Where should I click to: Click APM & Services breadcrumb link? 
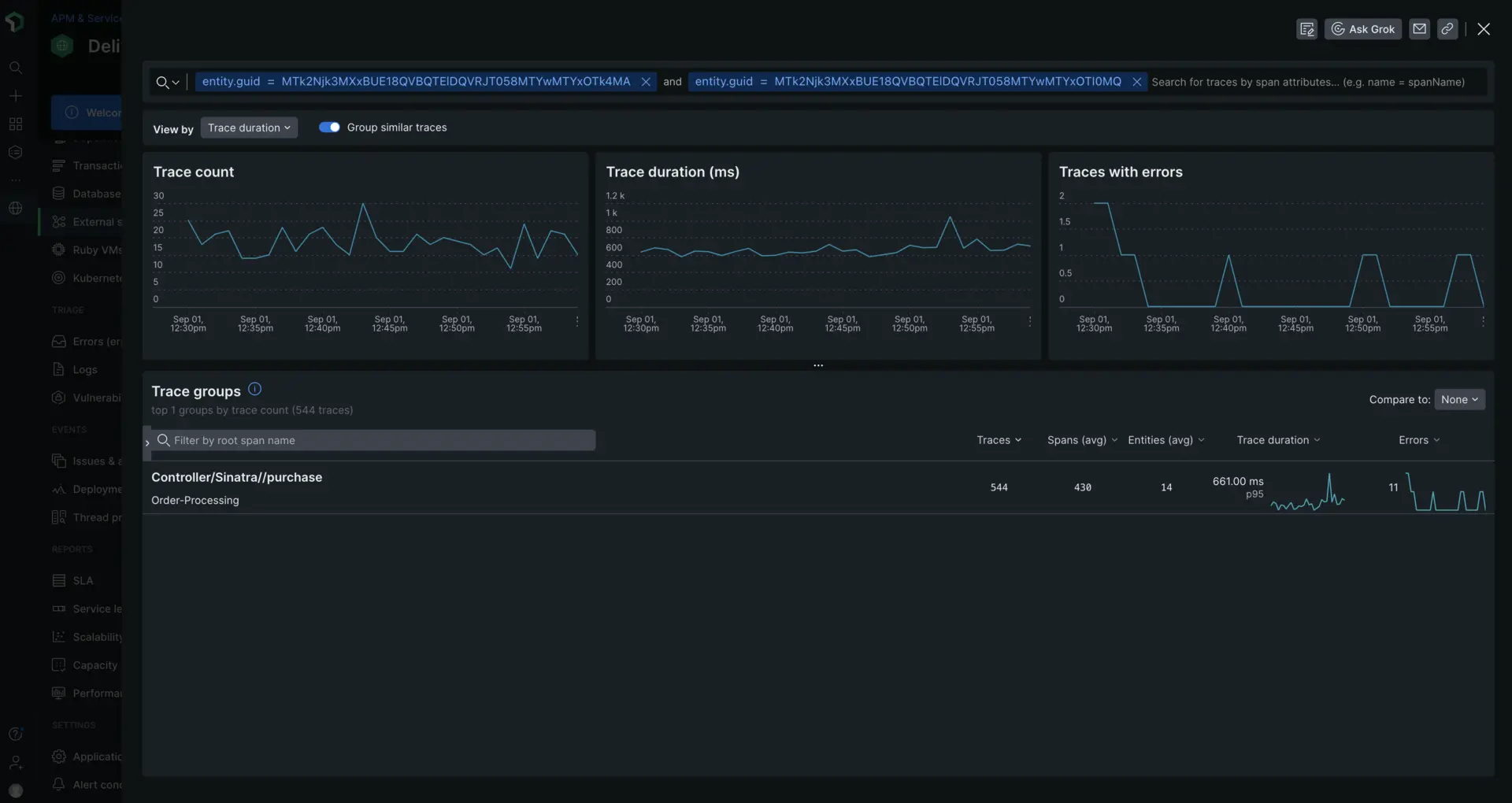pyautogui.click(x=87, y=18)
